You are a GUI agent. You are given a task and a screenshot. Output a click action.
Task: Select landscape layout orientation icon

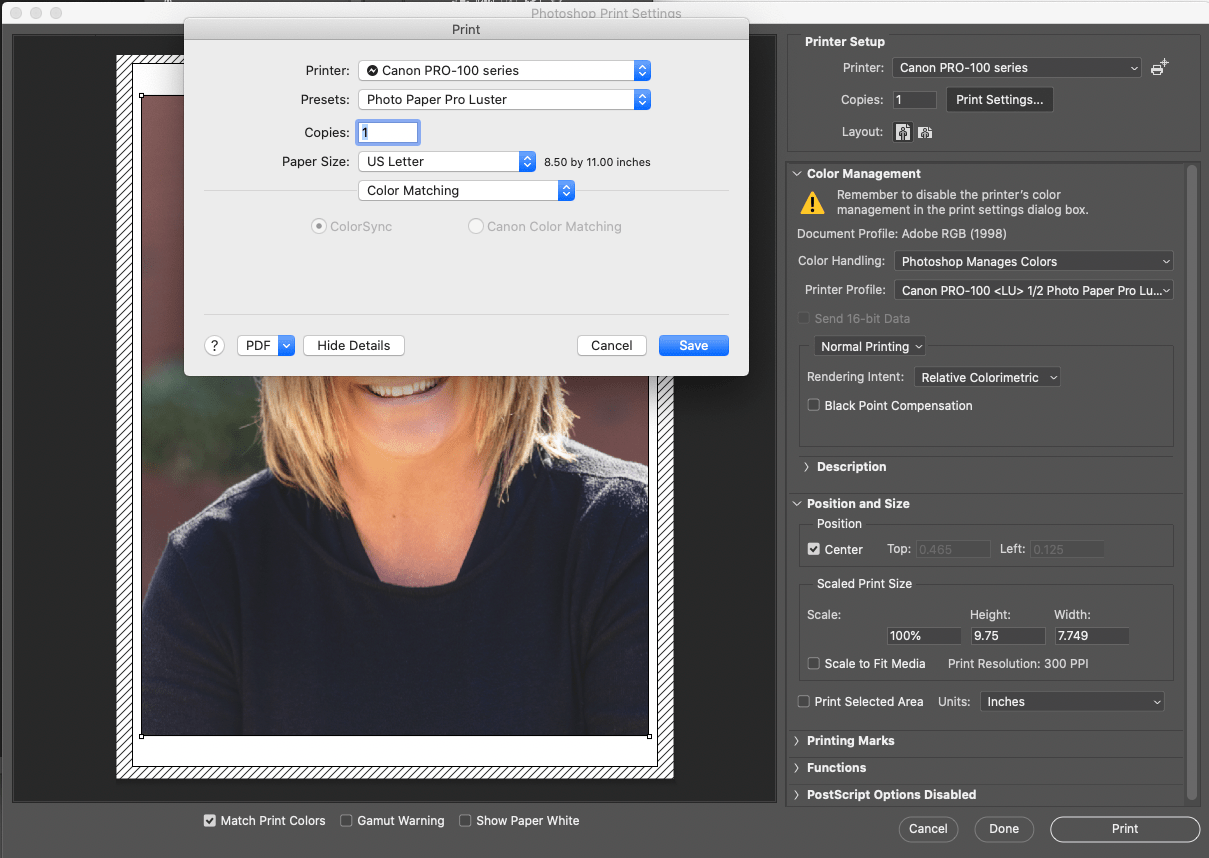click(925, 132)
